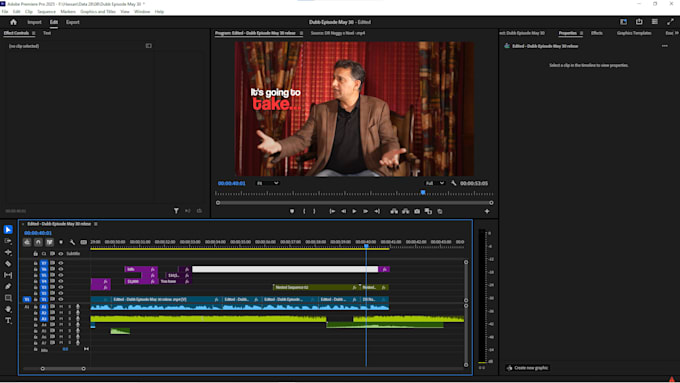680x383 pixels.
Task: Toggle Snap in timeline
Action: [x=38, y=242]
